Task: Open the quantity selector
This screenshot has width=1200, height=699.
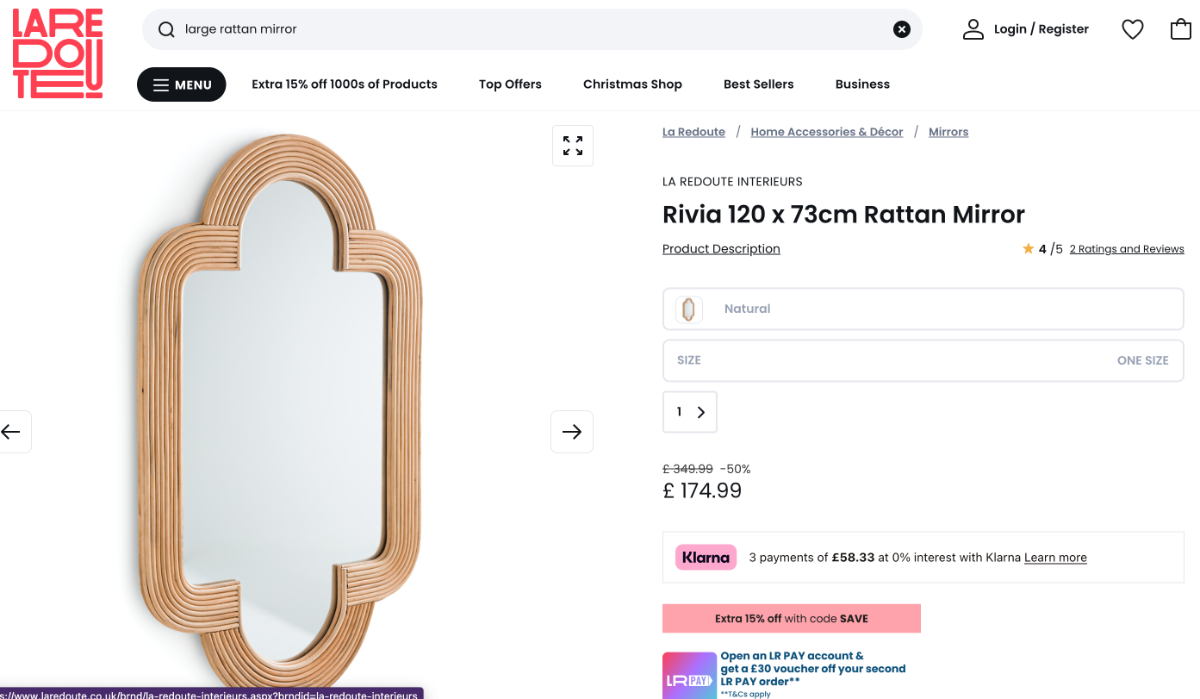Action: 690,412
